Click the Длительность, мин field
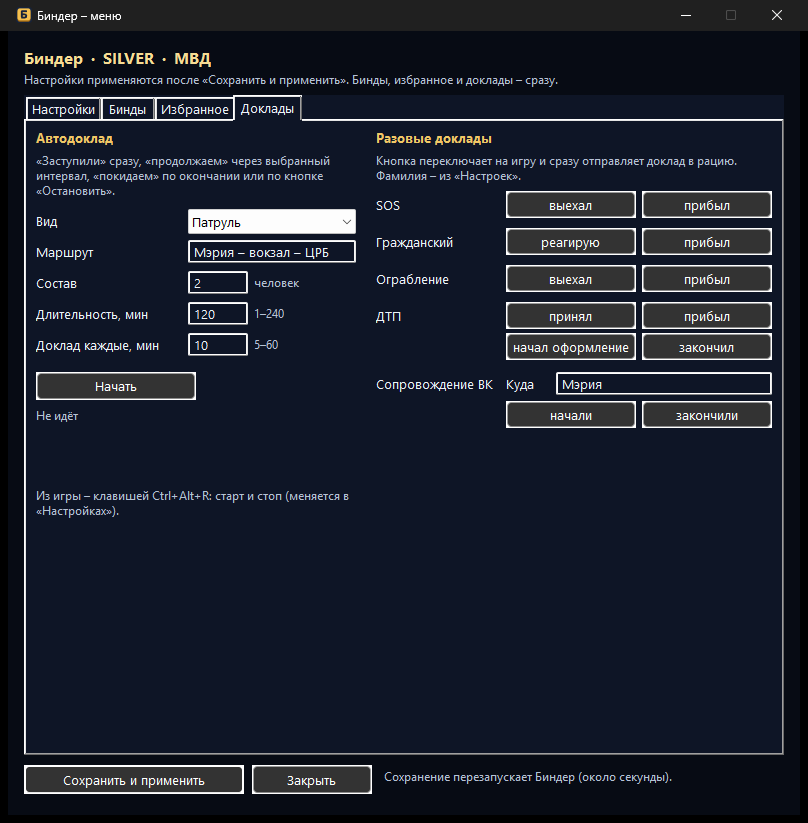The image size is (808, 823). pos(217,314)
